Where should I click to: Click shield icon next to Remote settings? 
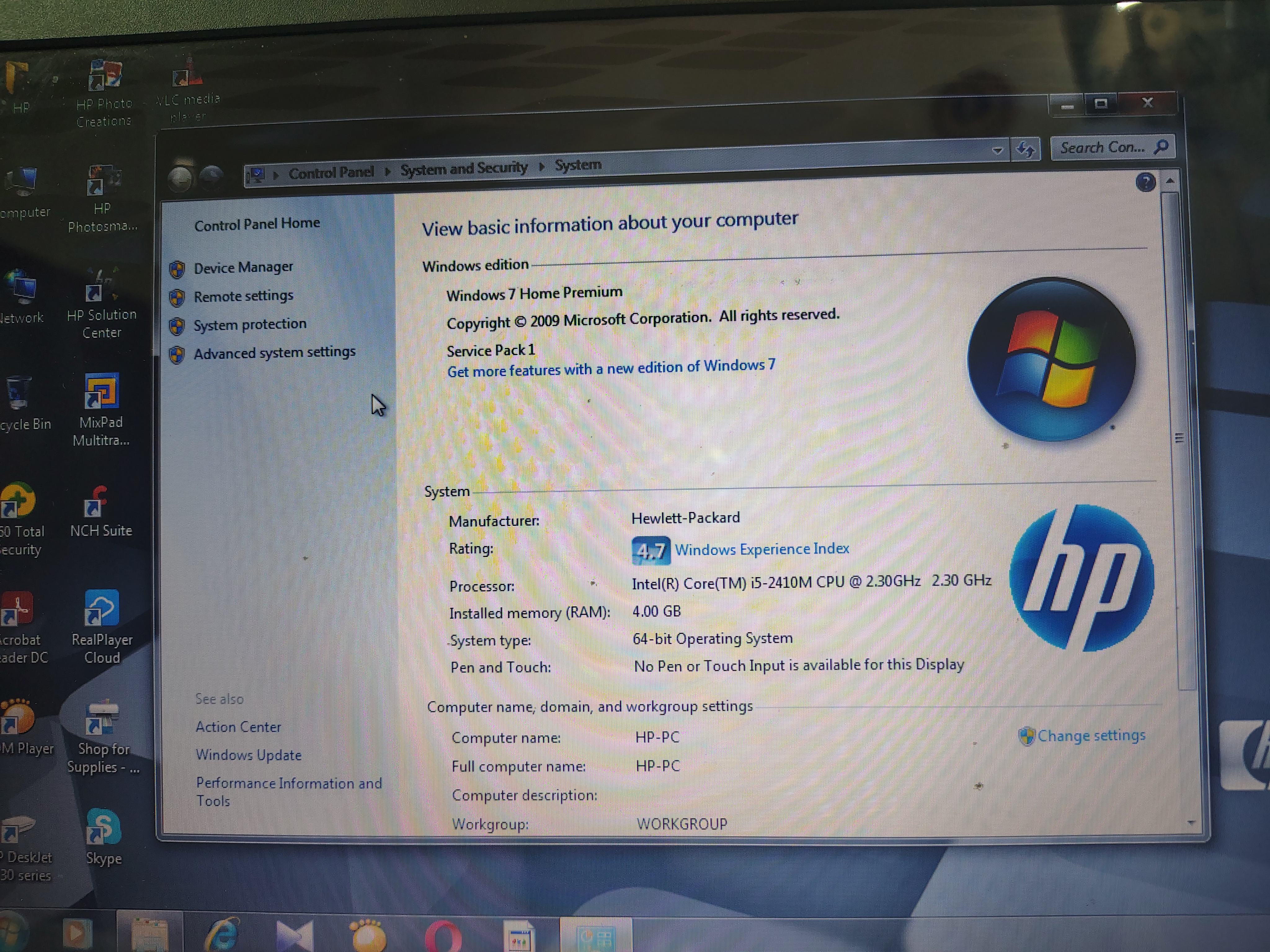177,297
